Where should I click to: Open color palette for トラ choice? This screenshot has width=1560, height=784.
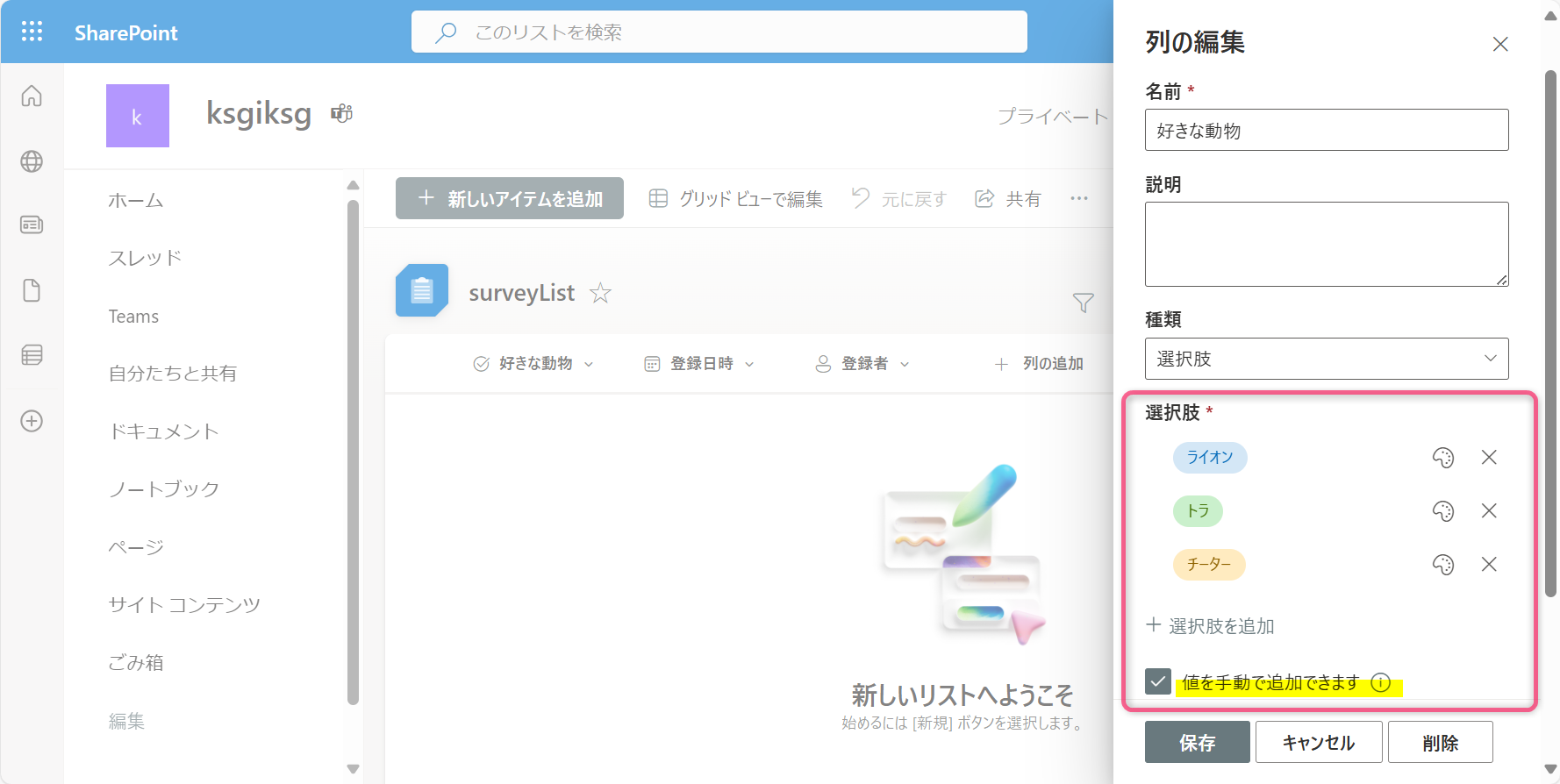(1443, 511)
